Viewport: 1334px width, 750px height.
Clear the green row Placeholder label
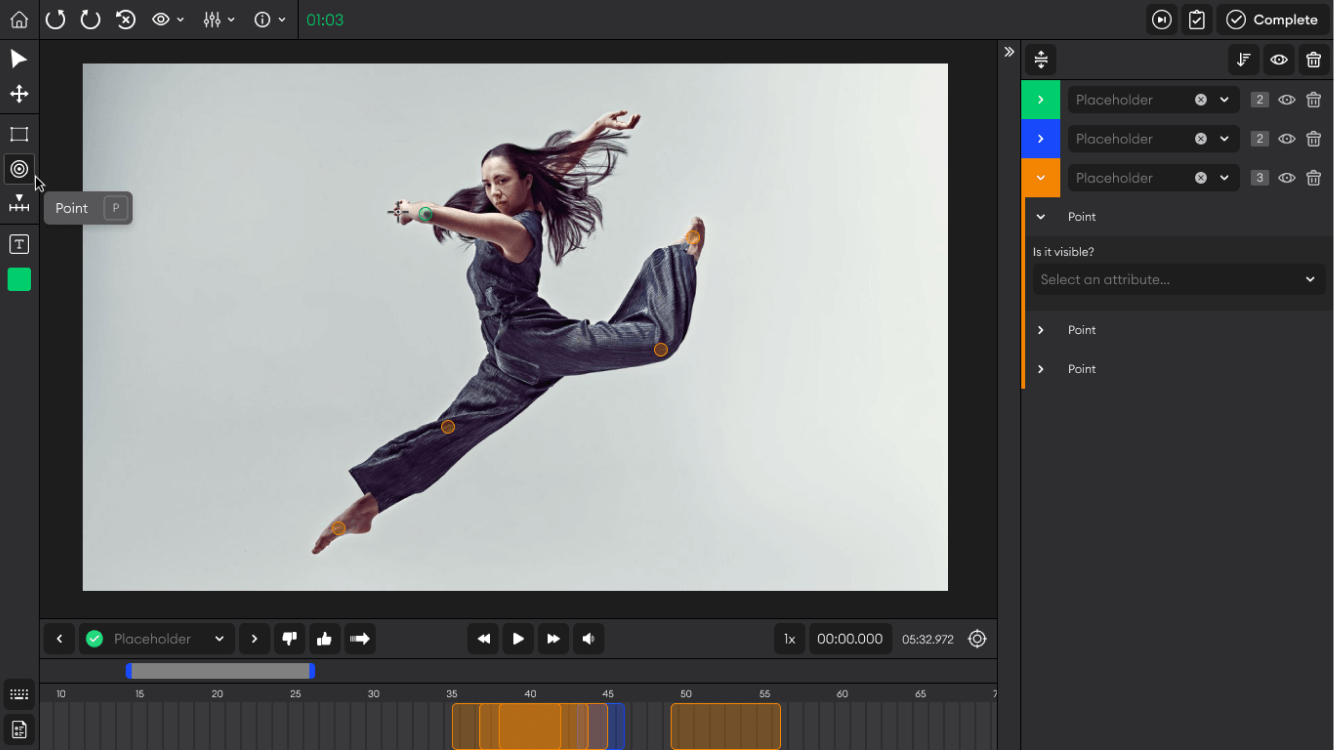coord(1201,100)
